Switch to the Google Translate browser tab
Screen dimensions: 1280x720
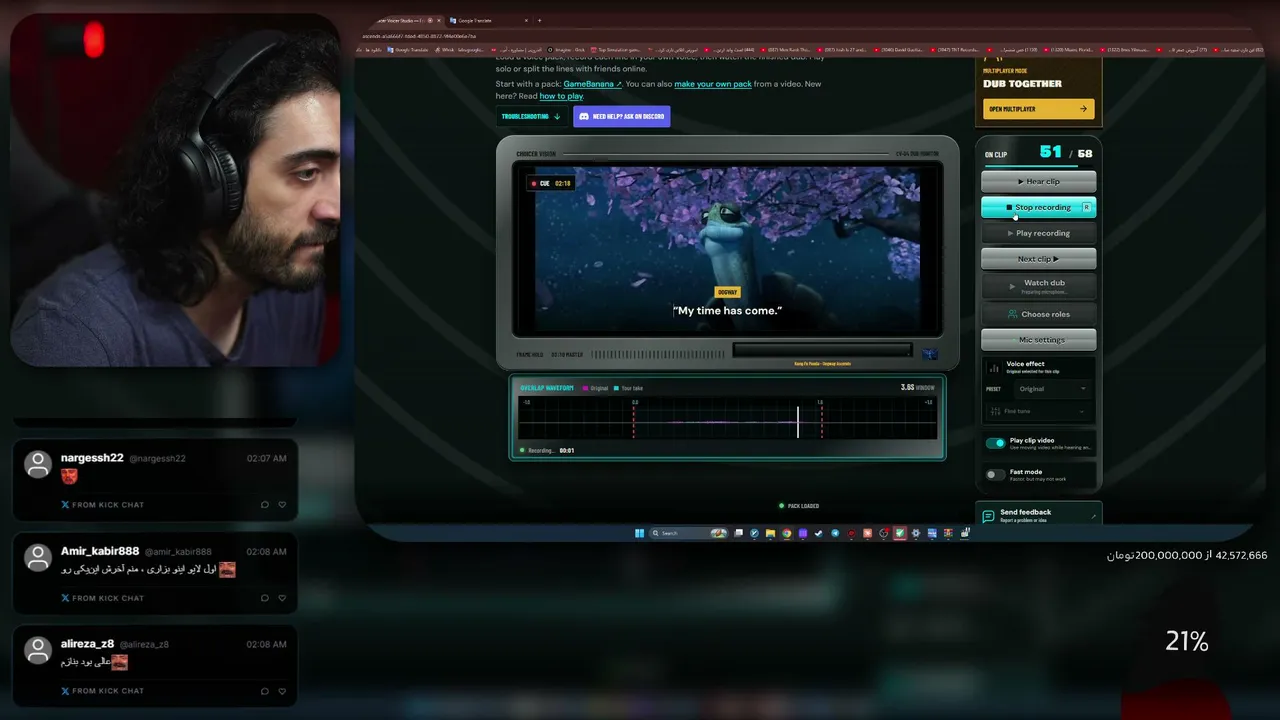point(487,20)
